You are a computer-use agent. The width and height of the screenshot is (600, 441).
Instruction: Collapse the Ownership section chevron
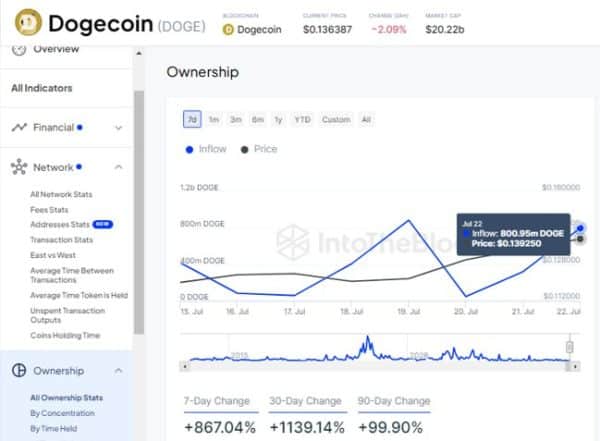119,370
